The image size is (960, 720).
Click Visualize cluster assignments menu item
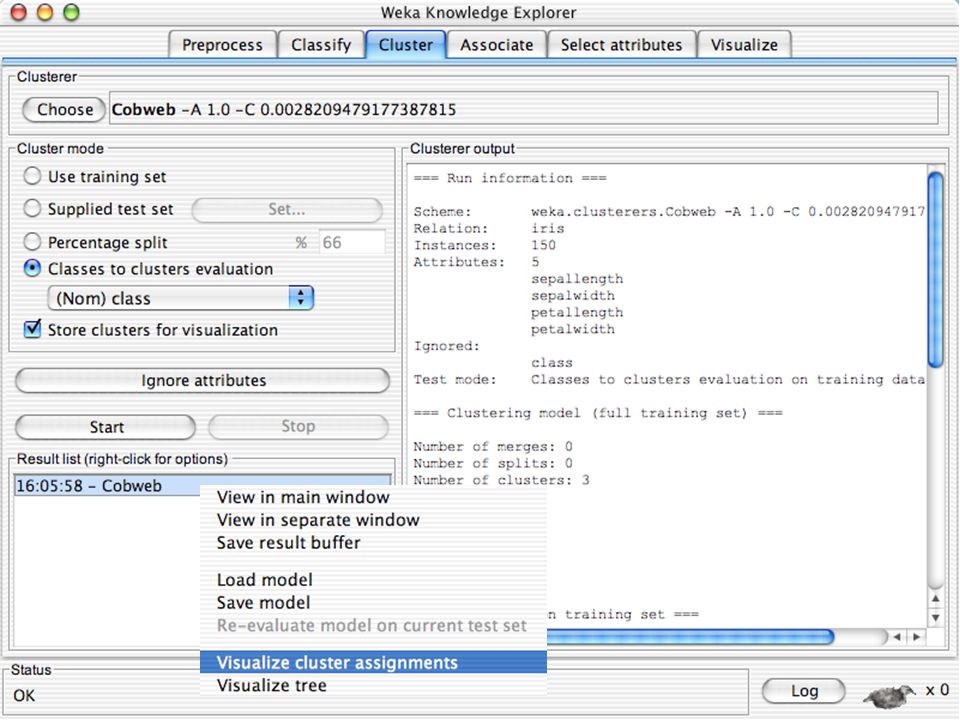tap(373, 662)
